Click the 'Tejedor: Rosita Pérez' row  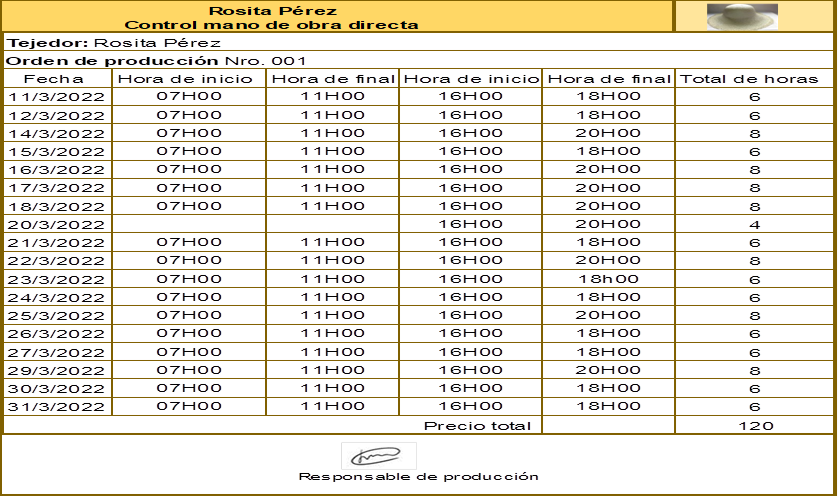tap(114, 43)
